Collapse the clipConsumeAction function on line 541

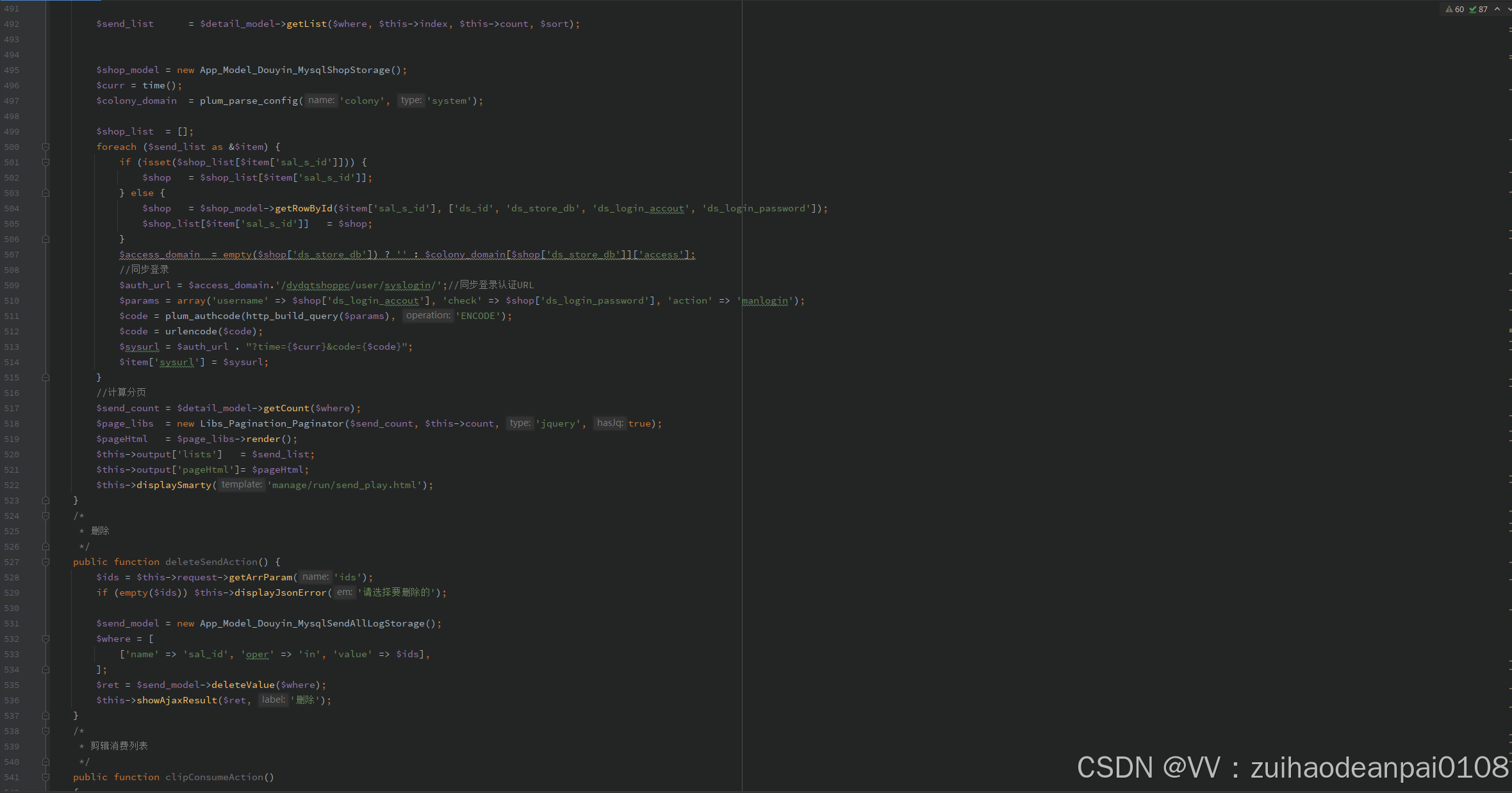coord(45,777)
